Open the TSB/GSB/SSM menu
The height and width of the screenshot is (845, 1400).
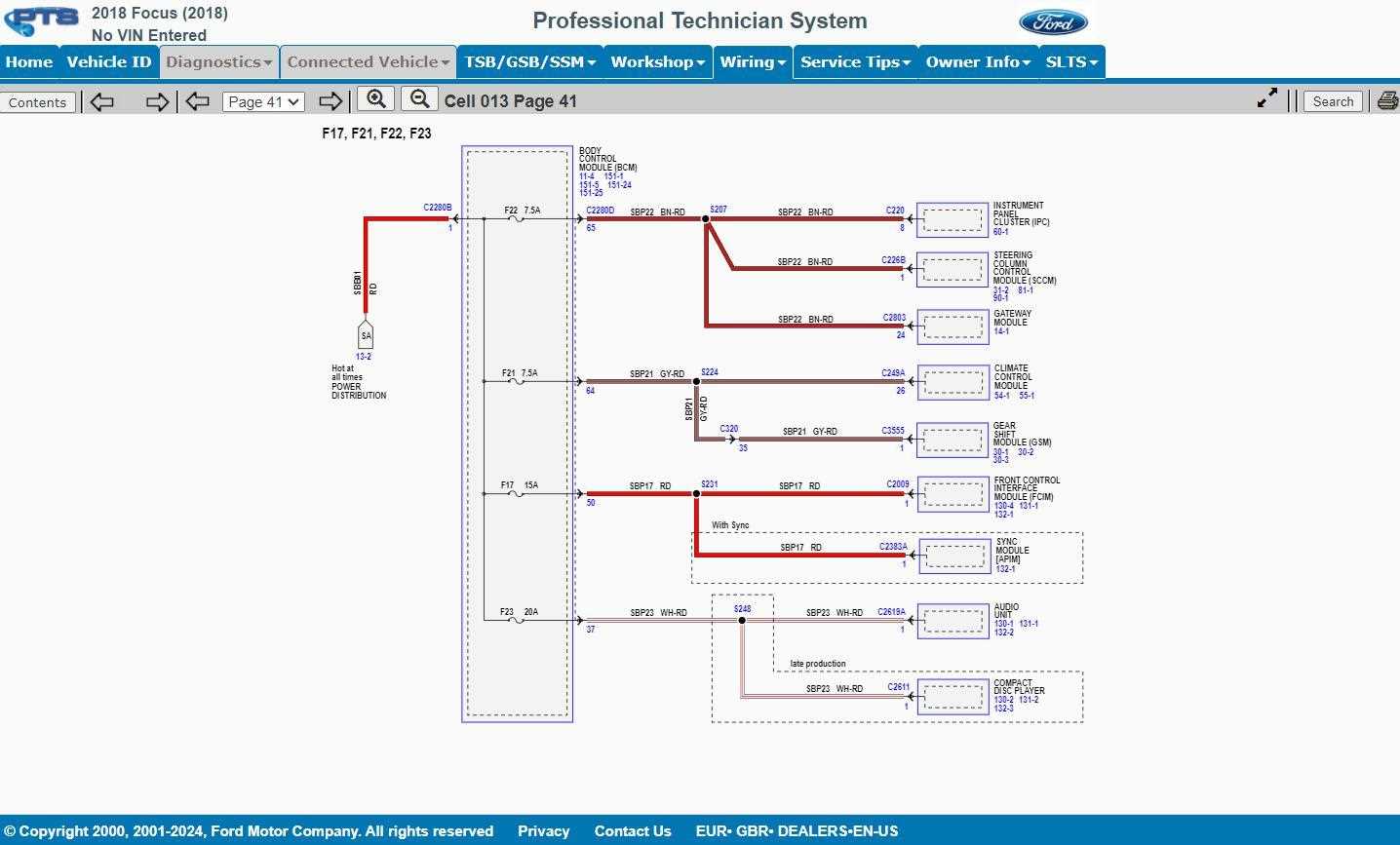[529, 61]
